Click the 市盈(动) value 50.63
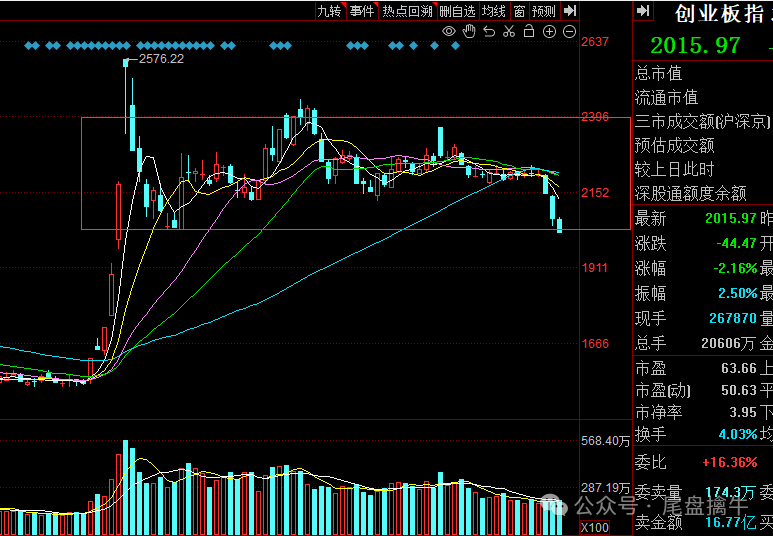The height and width of the screenshot is (536, 773). tap(738, 391)
